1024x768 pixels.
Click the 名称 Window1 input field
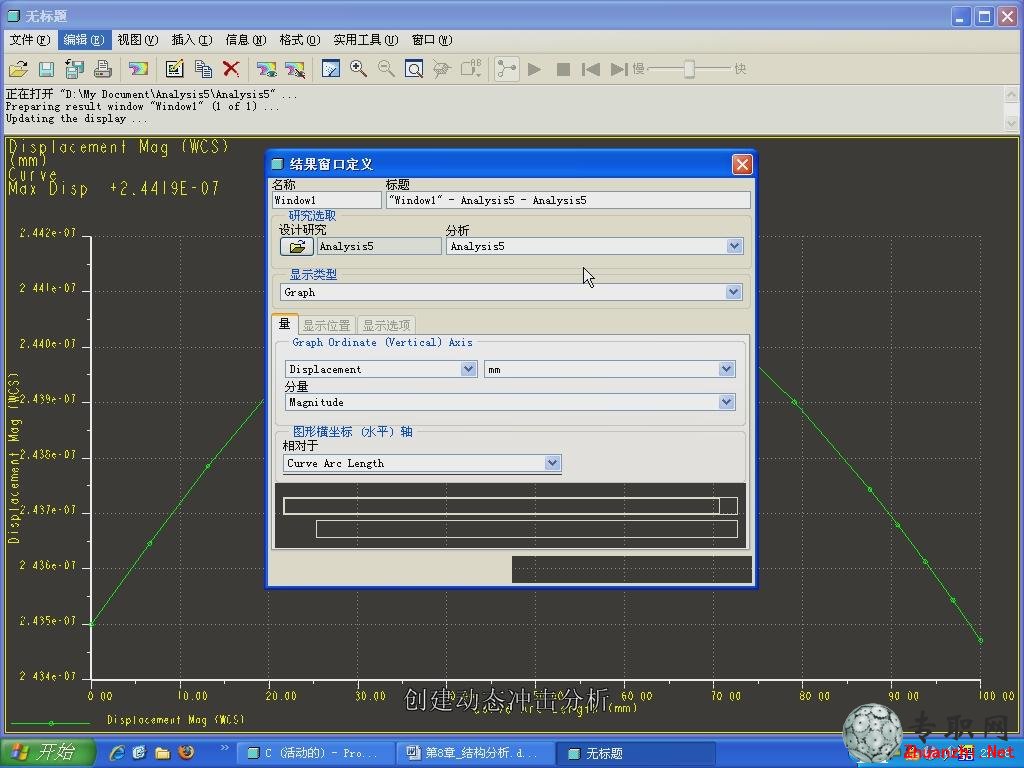click(x=327, y=200)
